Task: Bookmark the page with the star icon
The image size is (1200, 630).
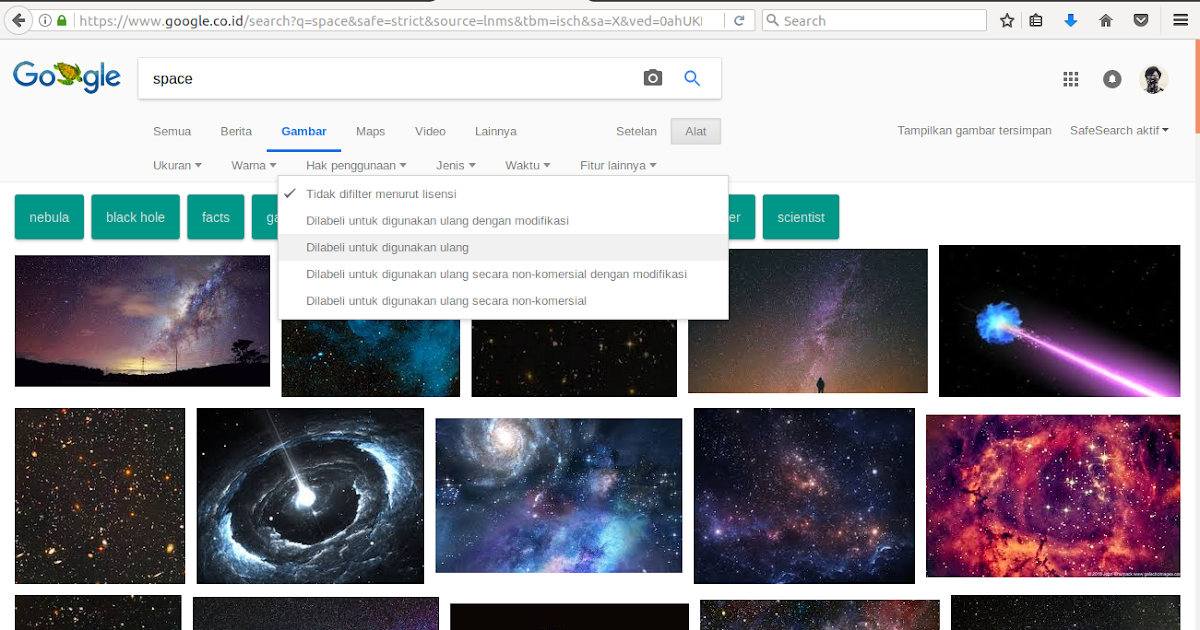Action: tap(1007, 20)
